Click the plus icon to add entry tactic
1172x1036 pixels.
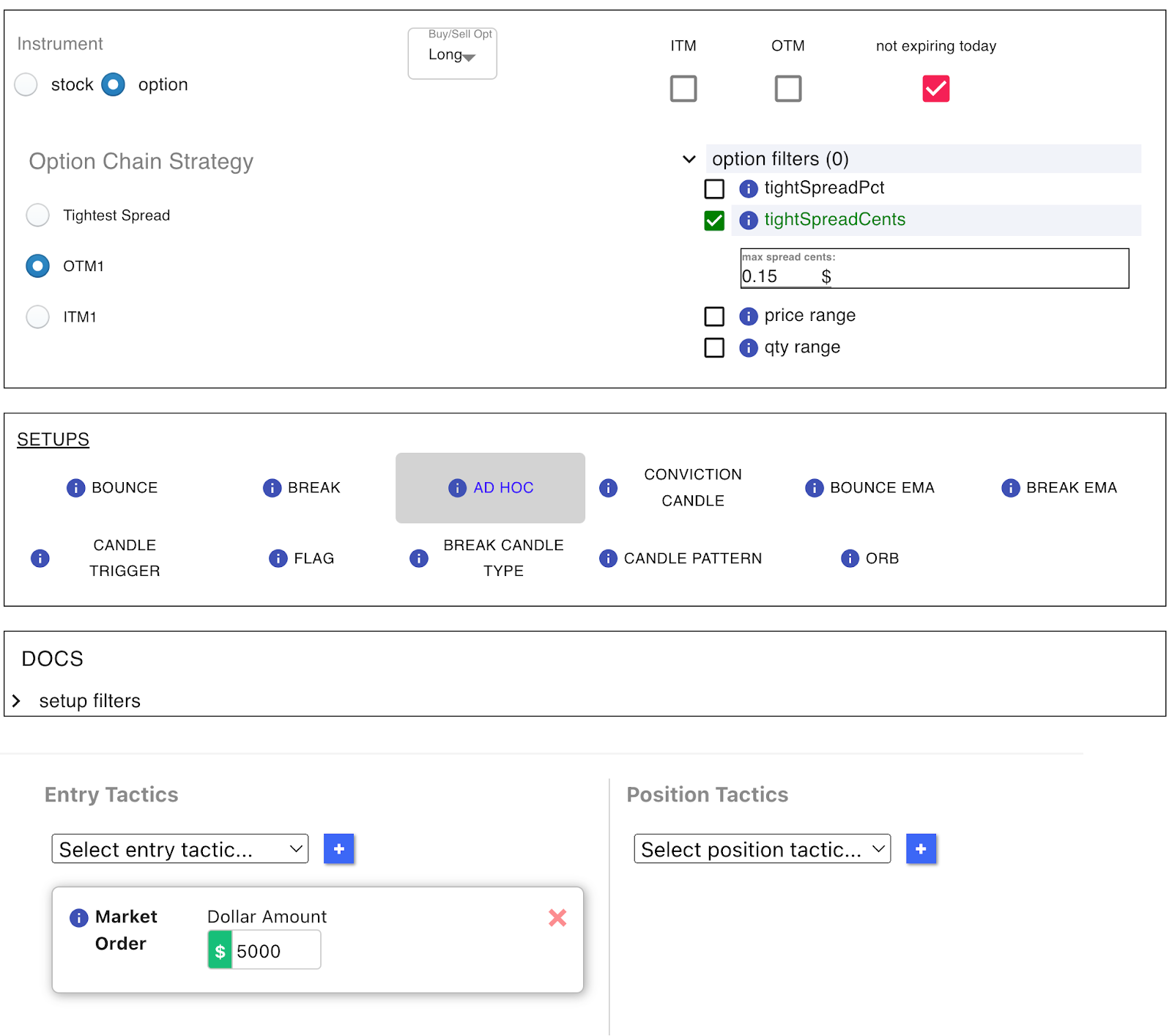338,849
